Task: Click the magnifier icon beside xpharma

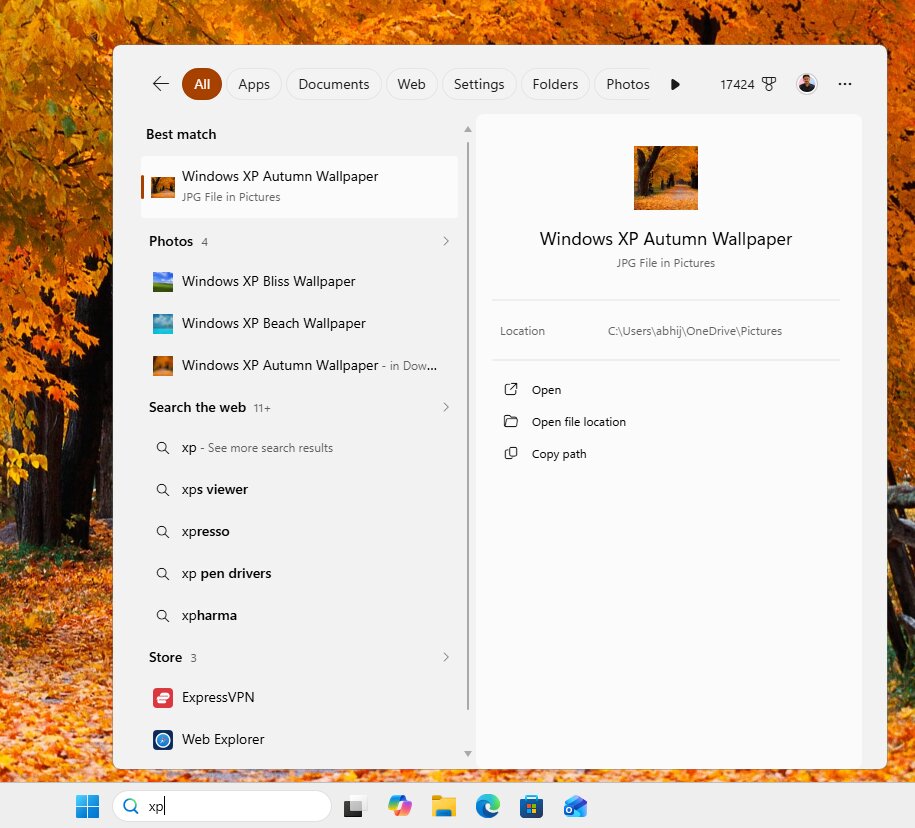Action: (x=163, y=616)
